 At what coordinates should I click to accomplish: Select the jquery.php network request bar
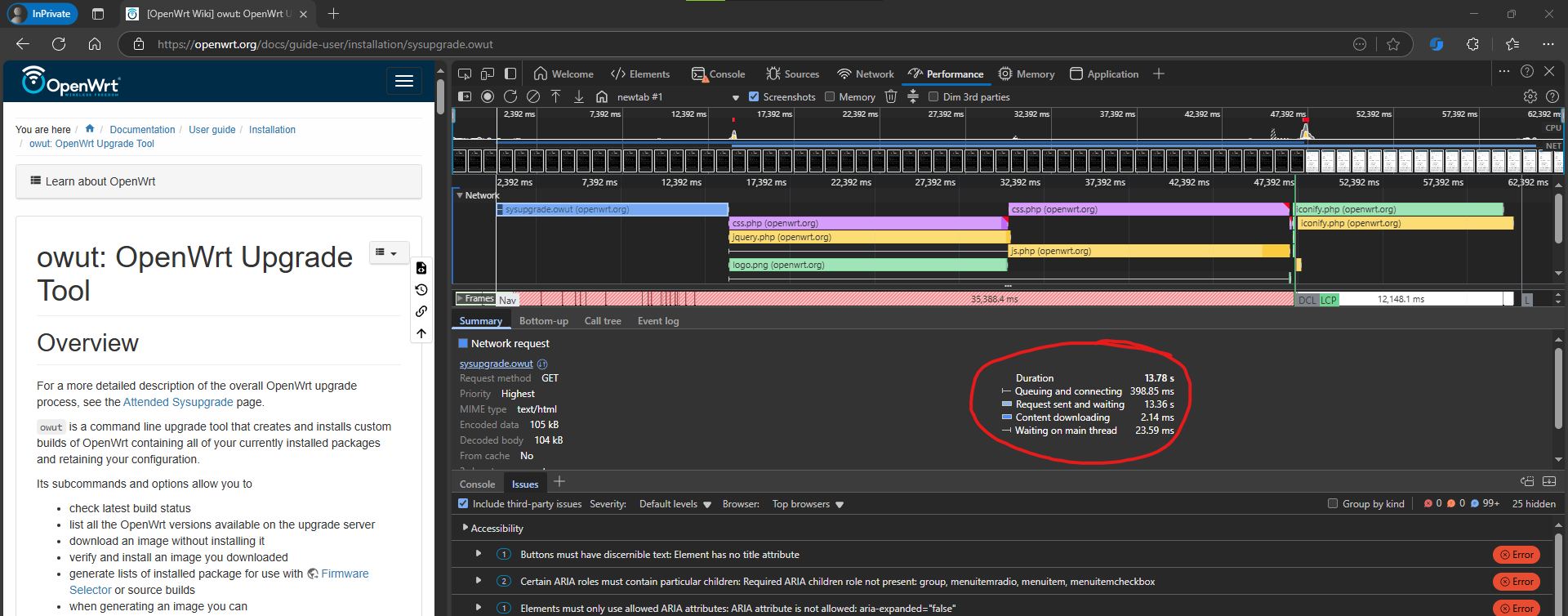pyautogui.click(x=870, y=237)
